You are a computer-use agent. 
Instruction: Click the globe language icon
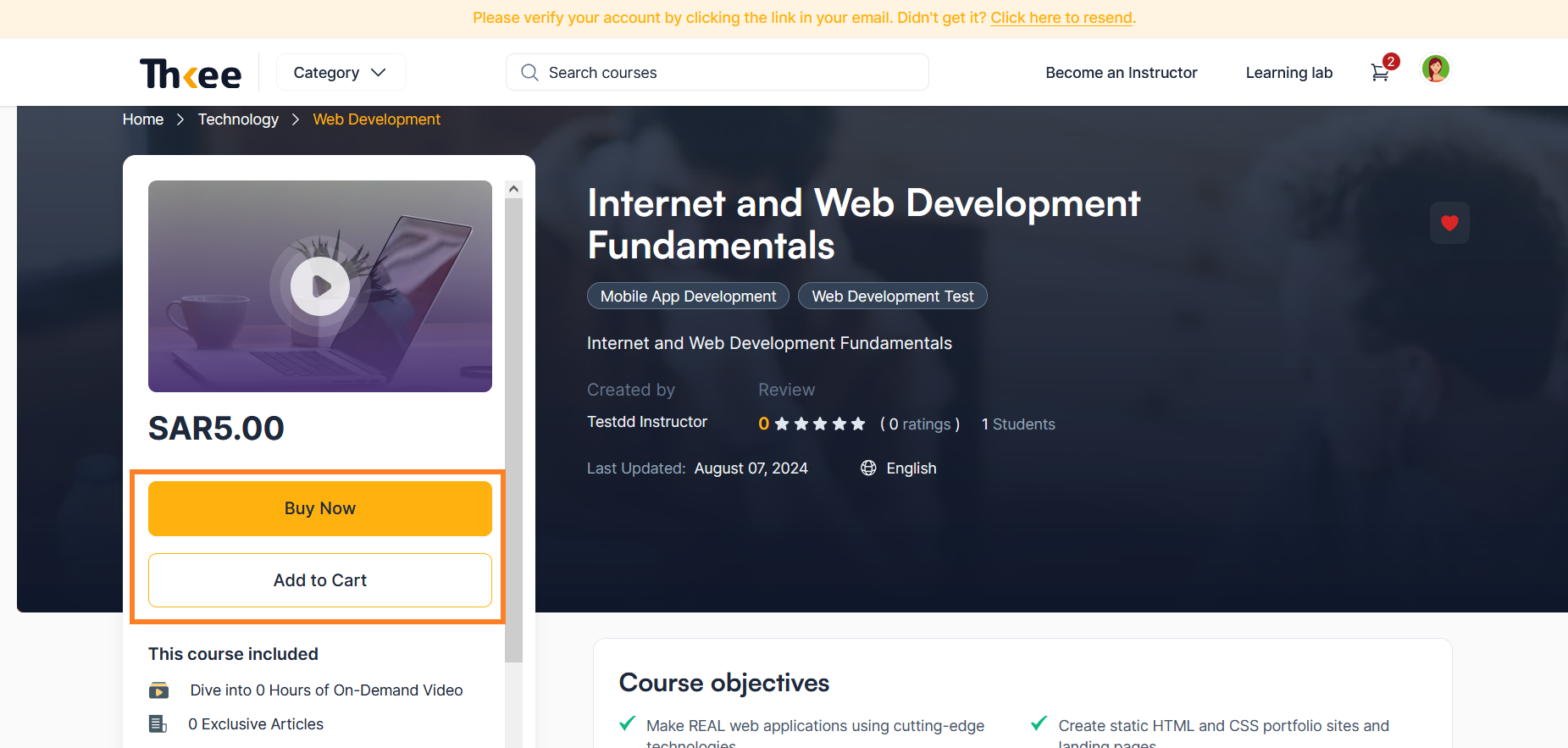[868, 468]
